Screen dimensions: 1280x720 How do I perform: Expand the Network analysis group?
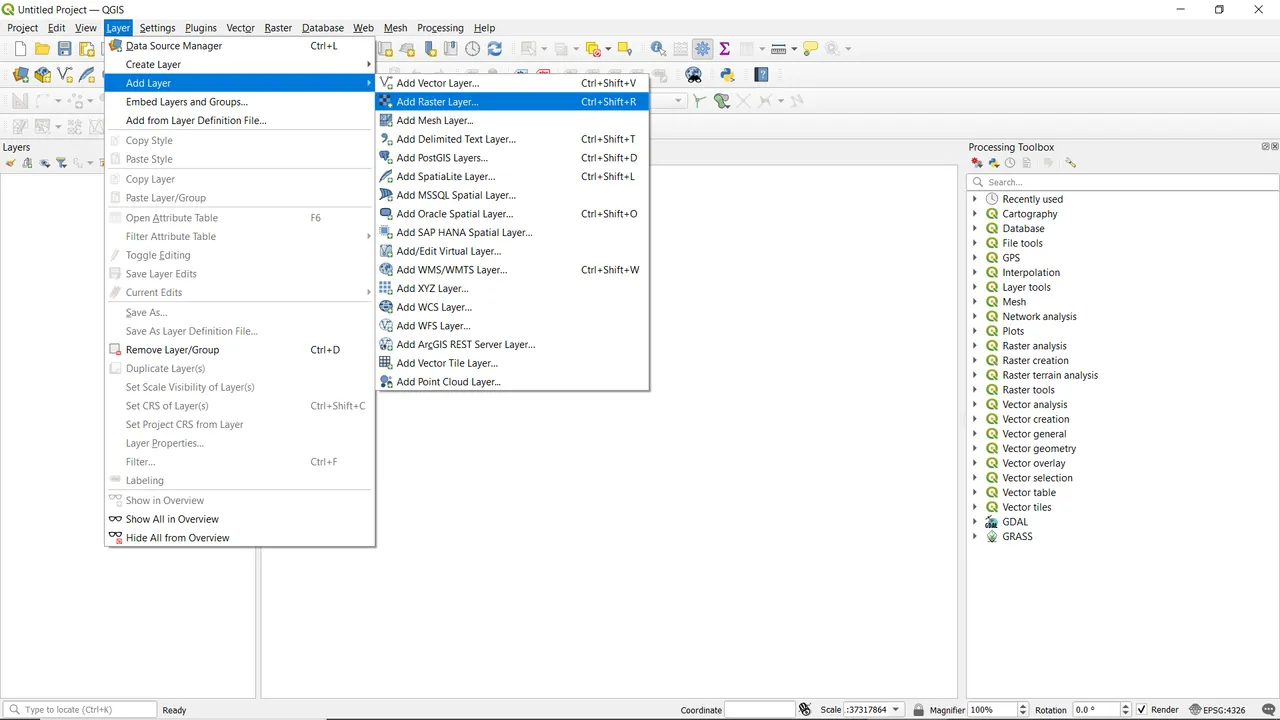point(975,317)
